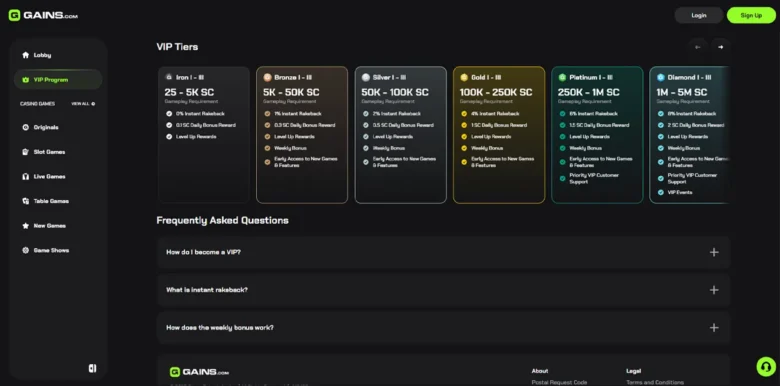Select the Iron I - III tier card
Screen dimensions: 780x386
click(203, 135)
